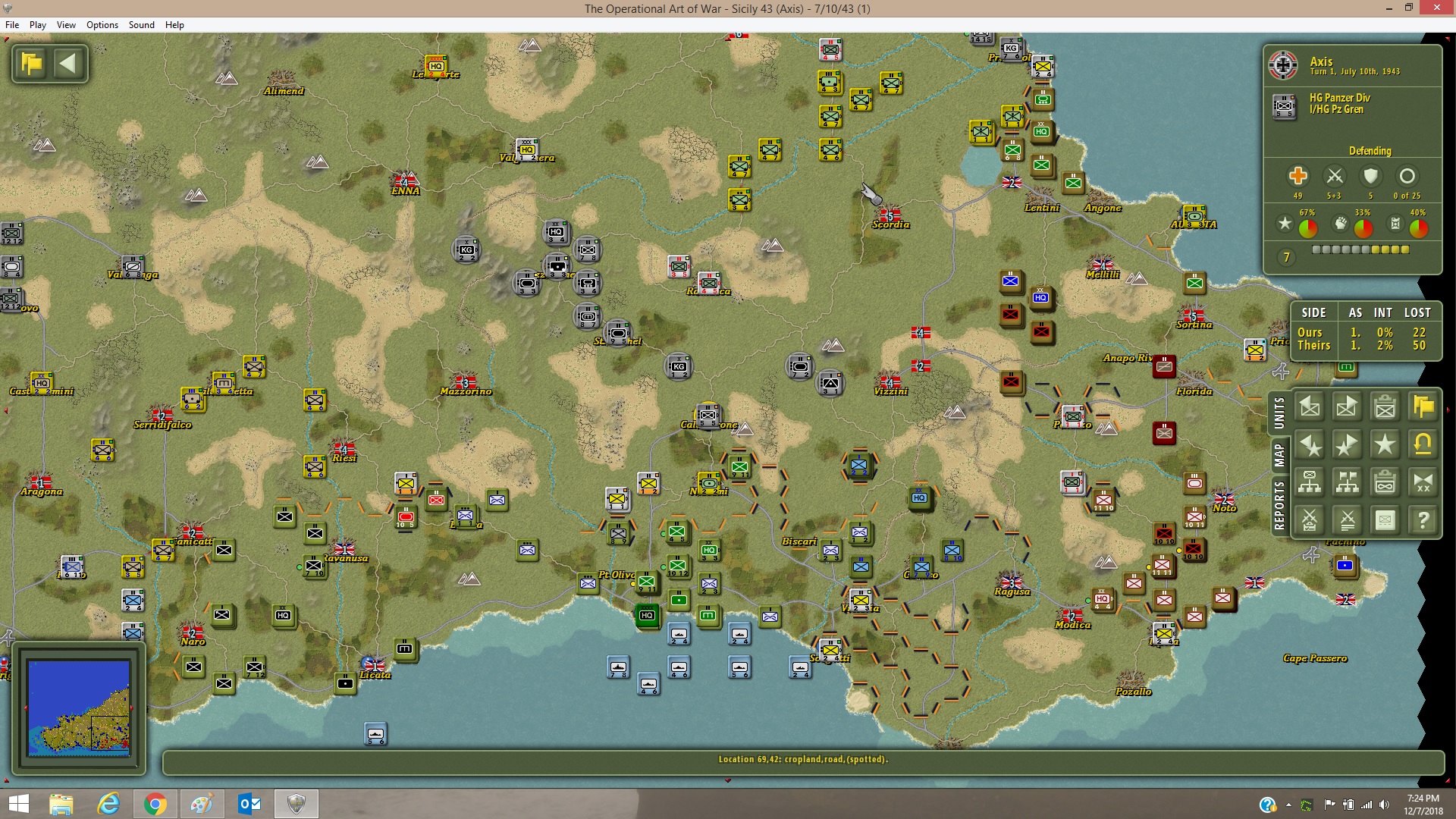Click the single star formation button

pyautogui.click(x=1385, y=444)
